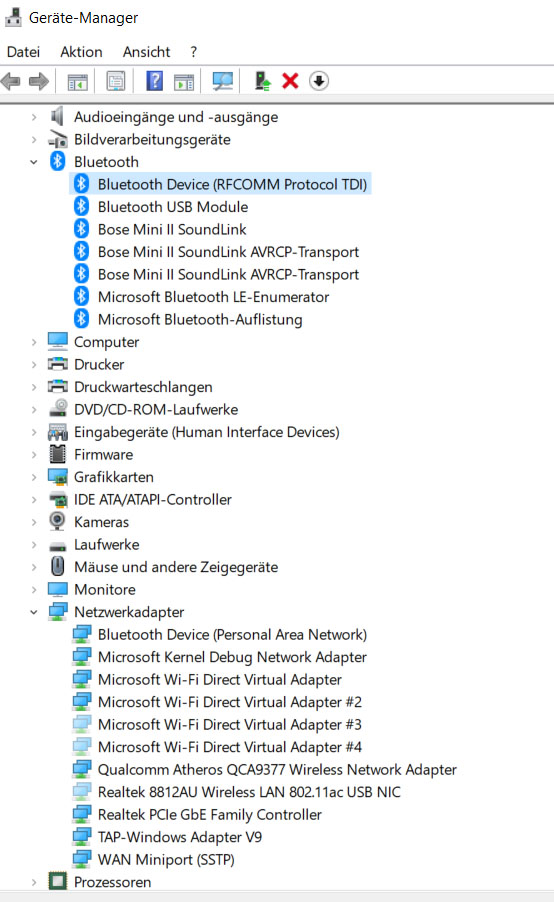This screenshot has height=902, width=554.
Task: Click the red X uninstall device icon
Action: point(290,81)
